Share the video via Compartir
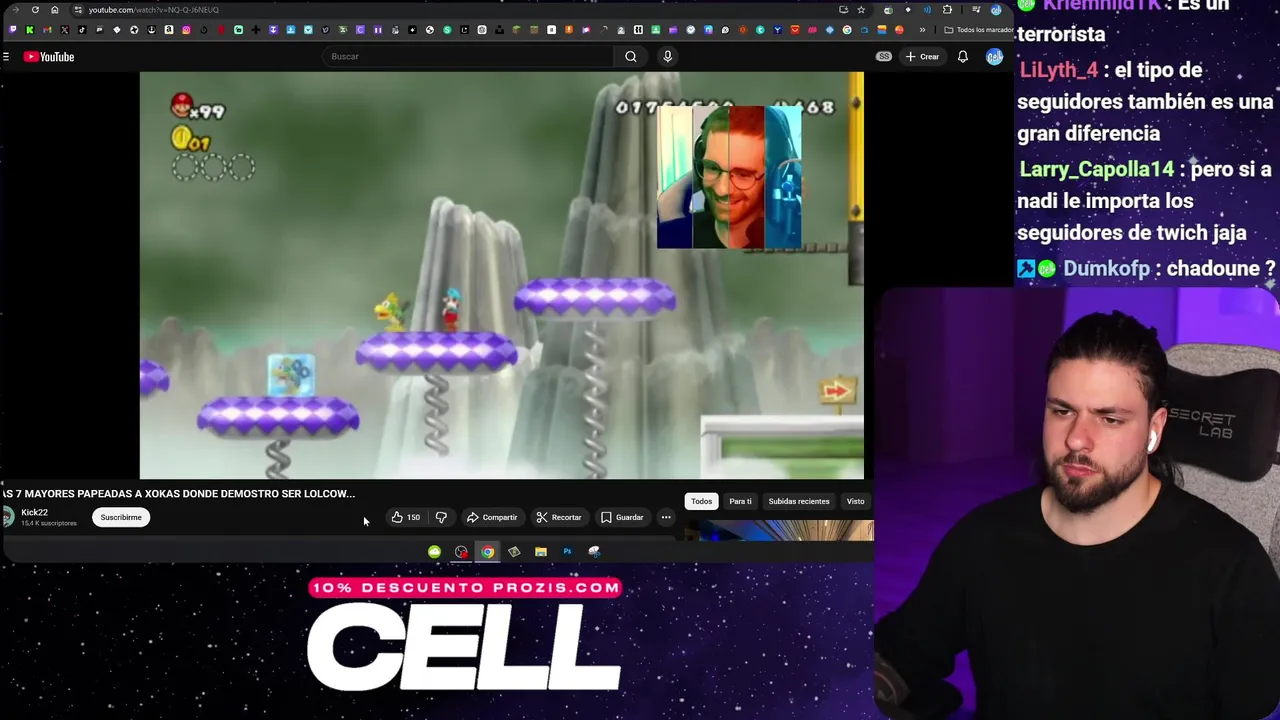This screenshot has height=720, width=1280. [x=492, y=517]
